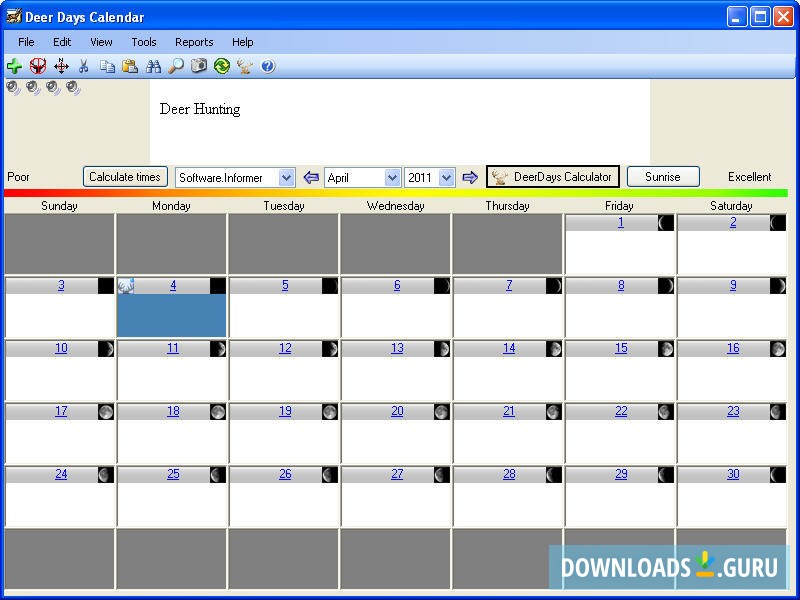Click the deer marker icon on April 4
800x600 pixels.
tap(126, 286)
